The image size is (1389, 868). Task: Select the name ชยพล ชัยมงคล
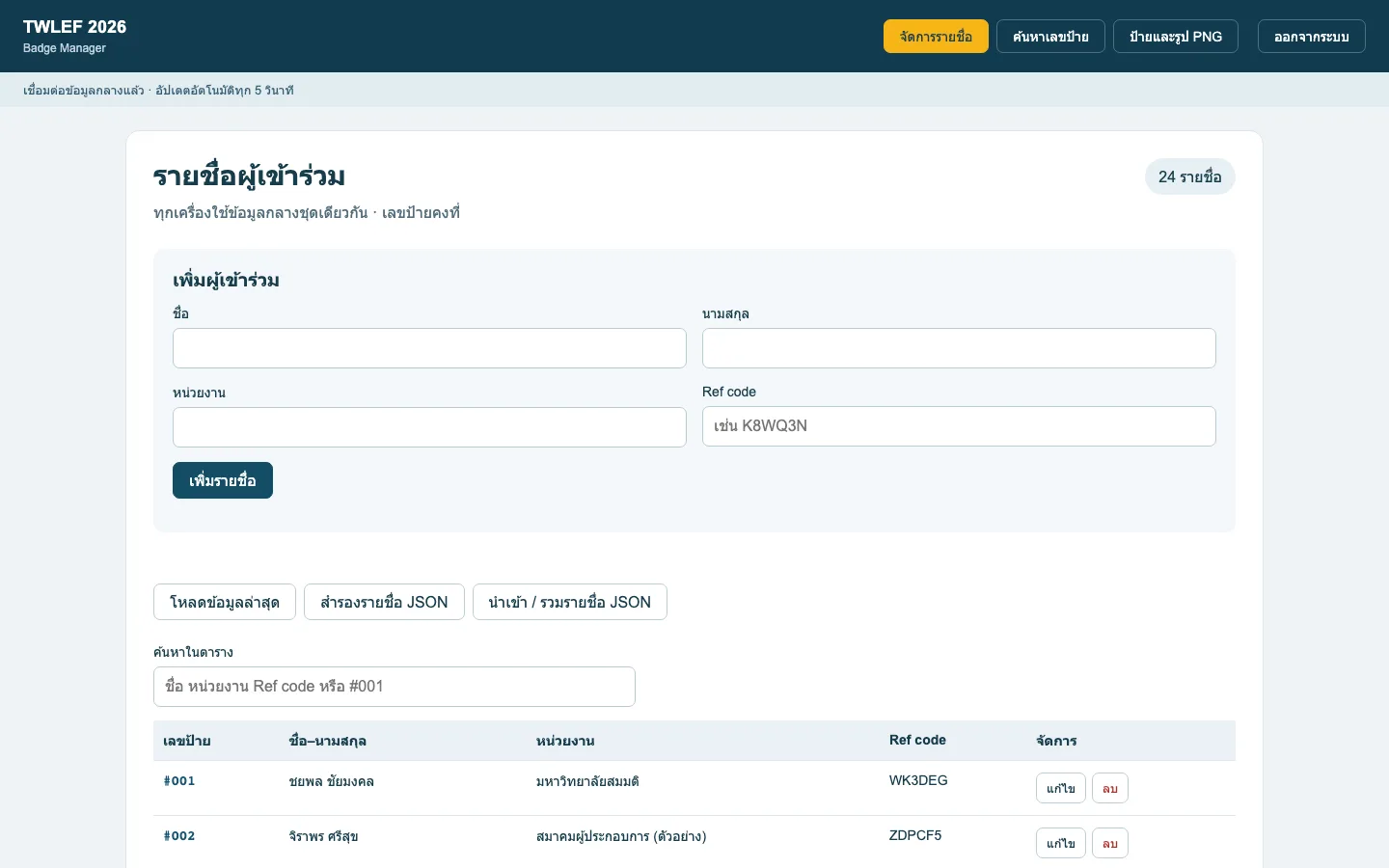331,781
